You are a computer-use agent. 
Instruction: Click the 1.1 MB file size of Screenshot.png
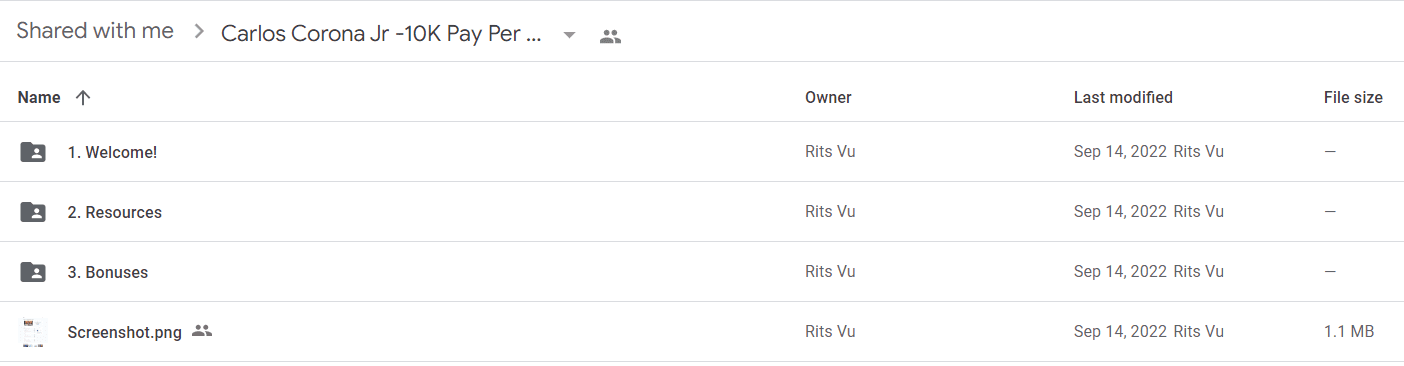point(1349,332)
